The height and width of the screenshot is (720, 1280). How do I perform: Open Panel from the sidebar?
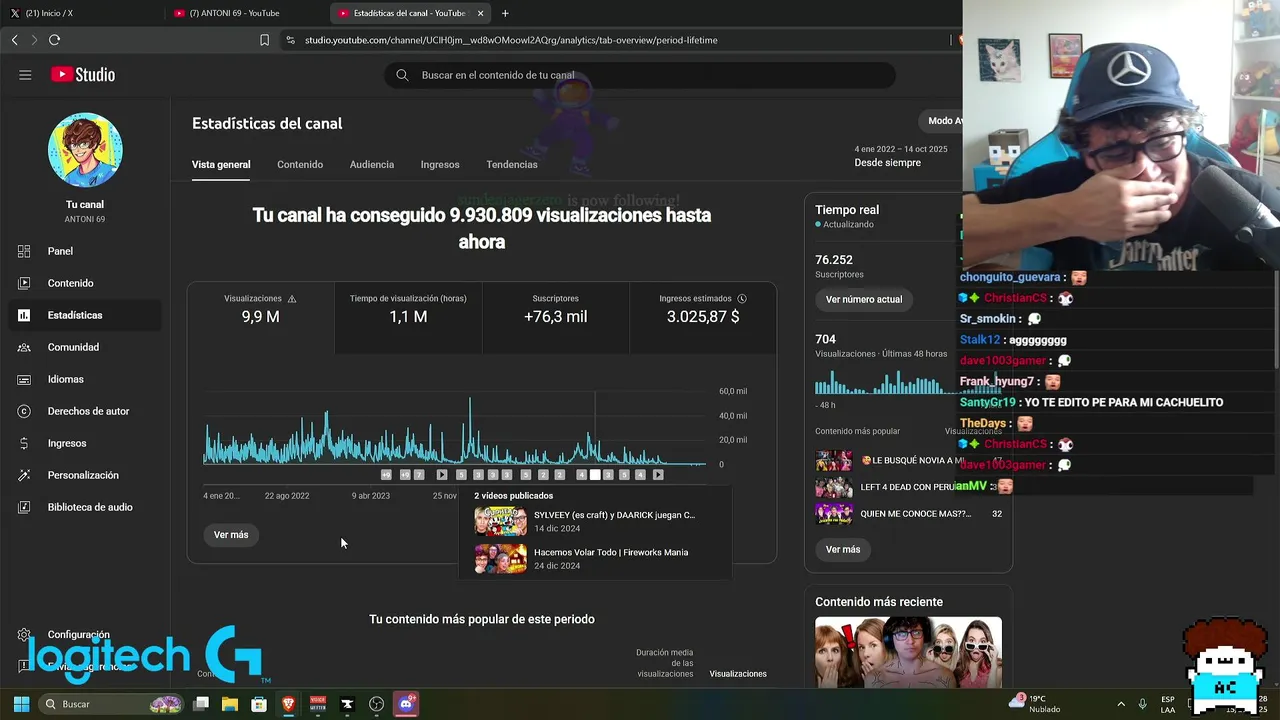[x=85, y=251]
